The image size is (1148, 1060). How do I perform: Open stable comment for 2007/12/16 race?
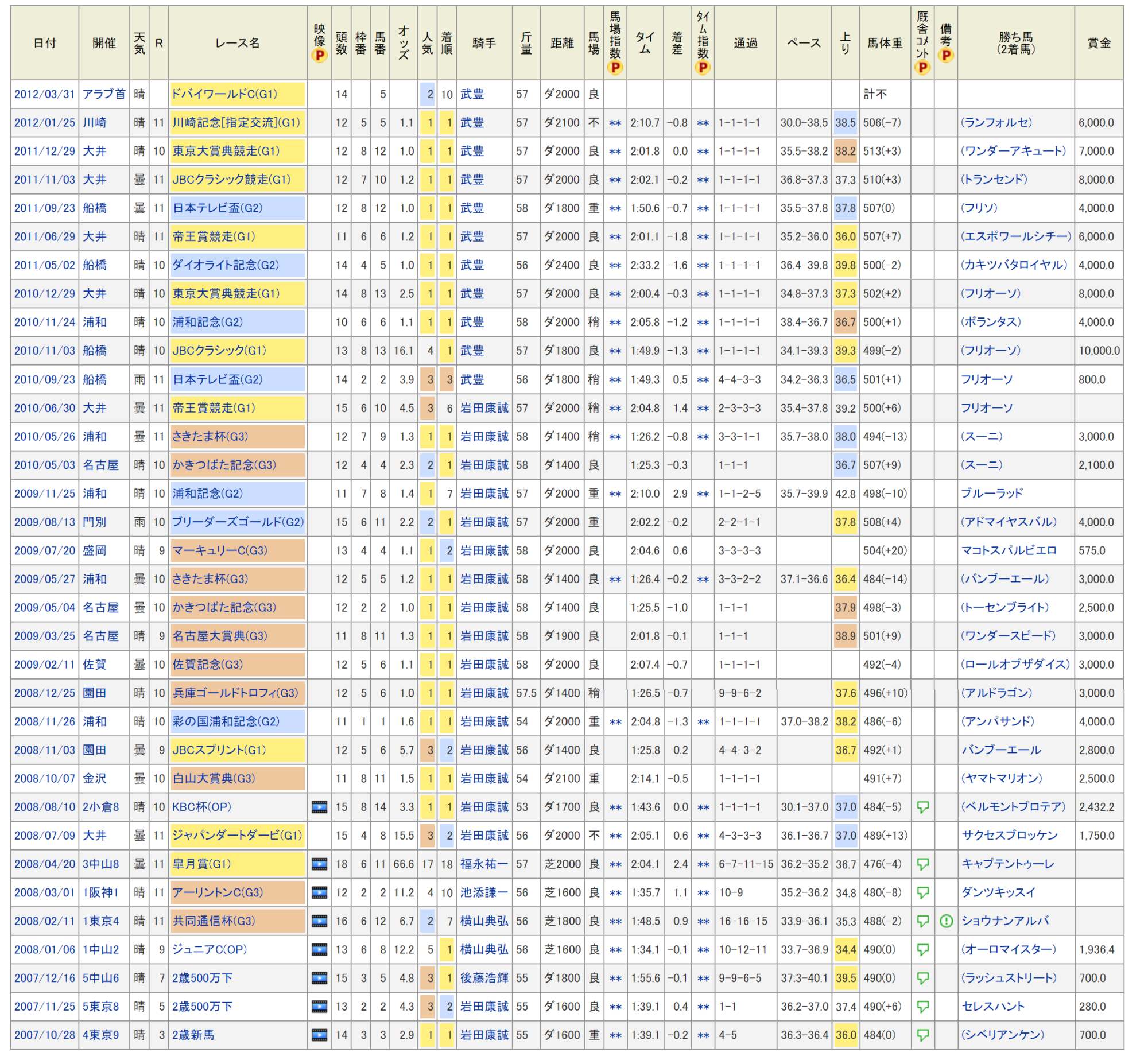922,978
